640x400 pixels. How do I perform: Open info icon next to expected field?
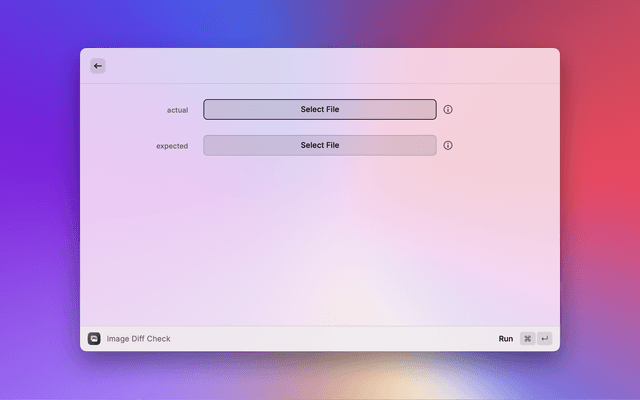(448, 145)
